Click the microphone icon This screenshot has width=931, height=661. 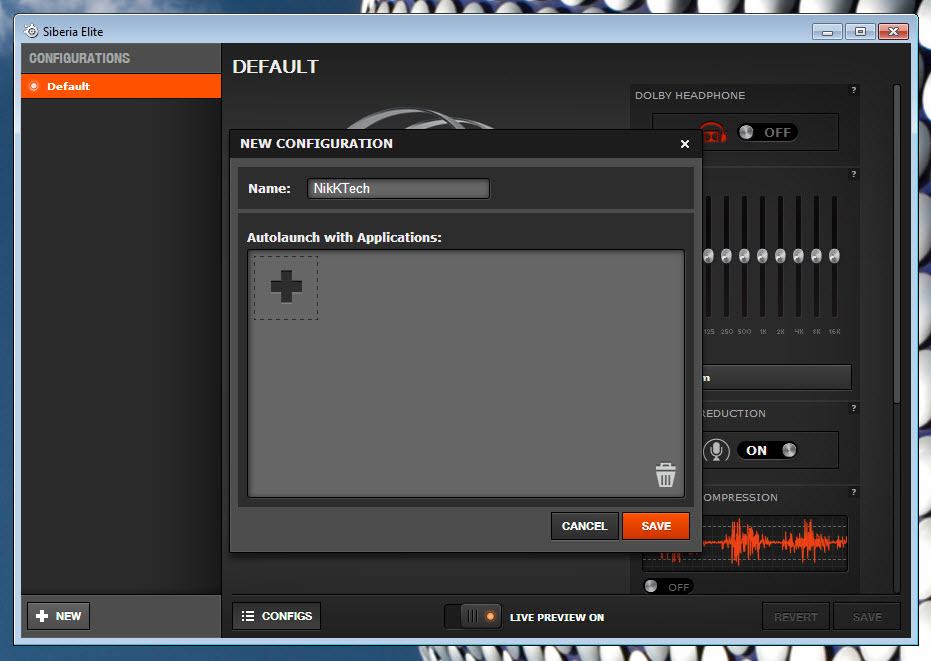[x=716, y=451]
